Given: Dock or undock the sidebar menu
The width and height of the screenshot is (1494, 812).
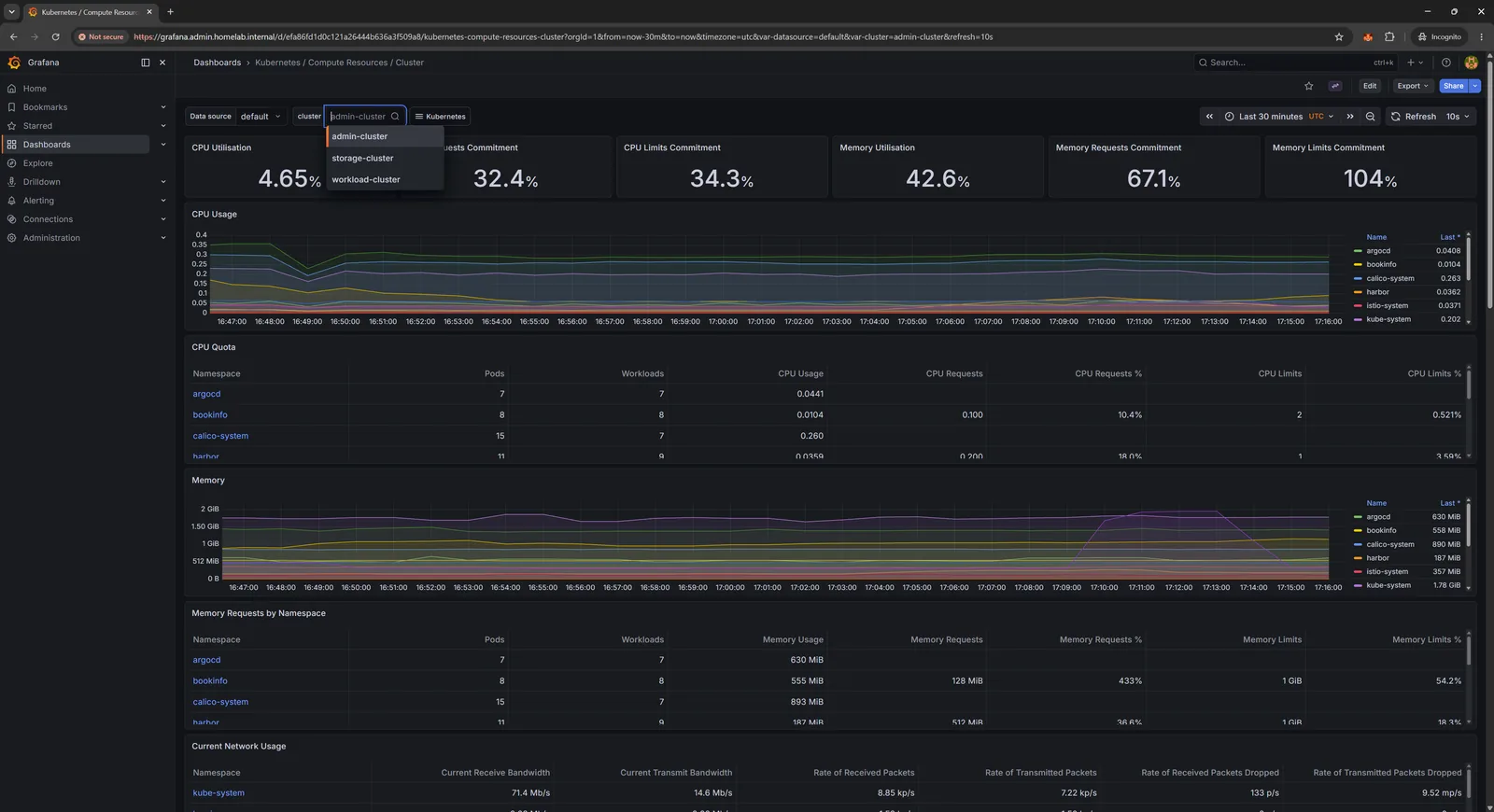Looking at the screenshot, I should click(145, 63).
